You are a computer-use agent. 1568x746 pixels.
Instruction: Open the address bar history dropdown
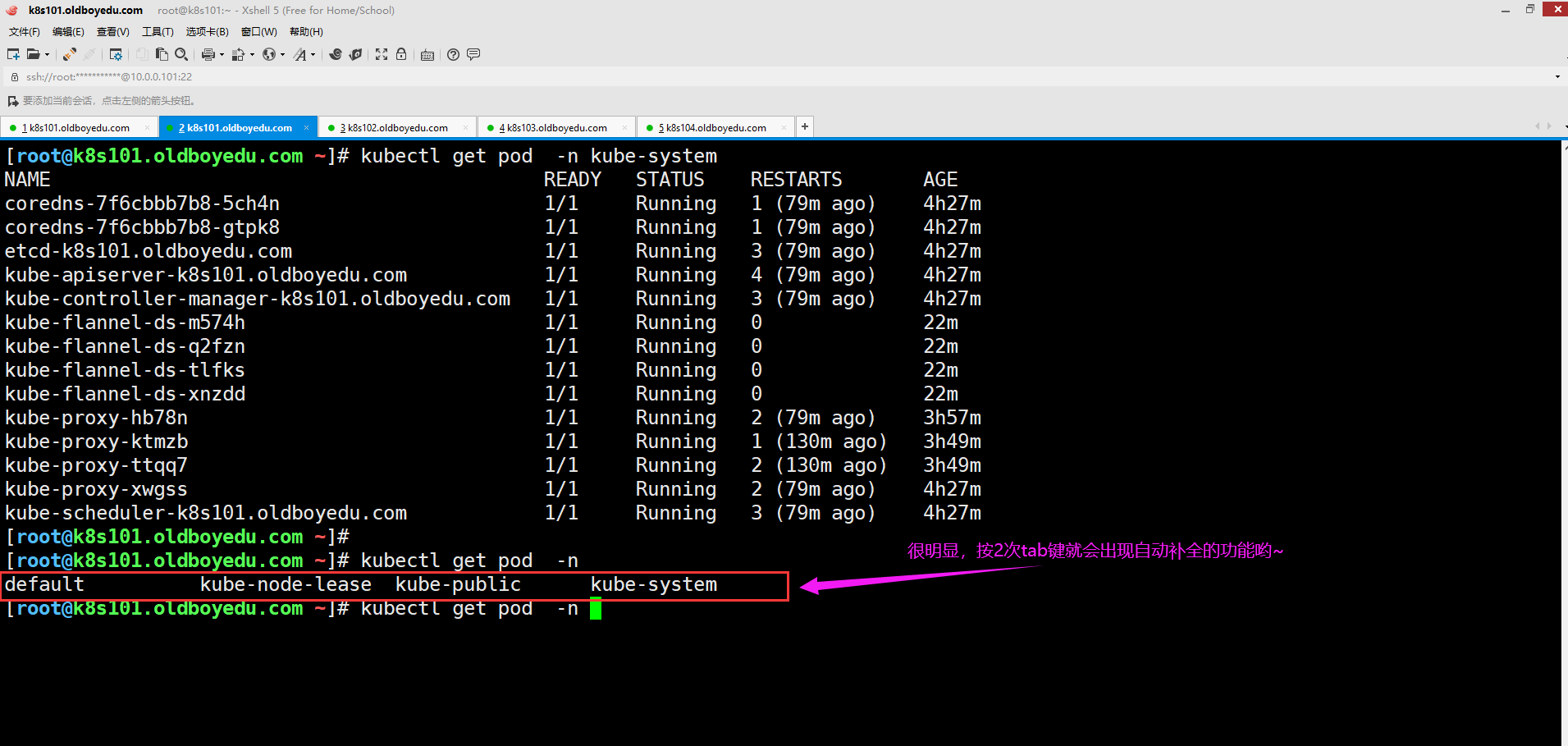point(1557,77)
